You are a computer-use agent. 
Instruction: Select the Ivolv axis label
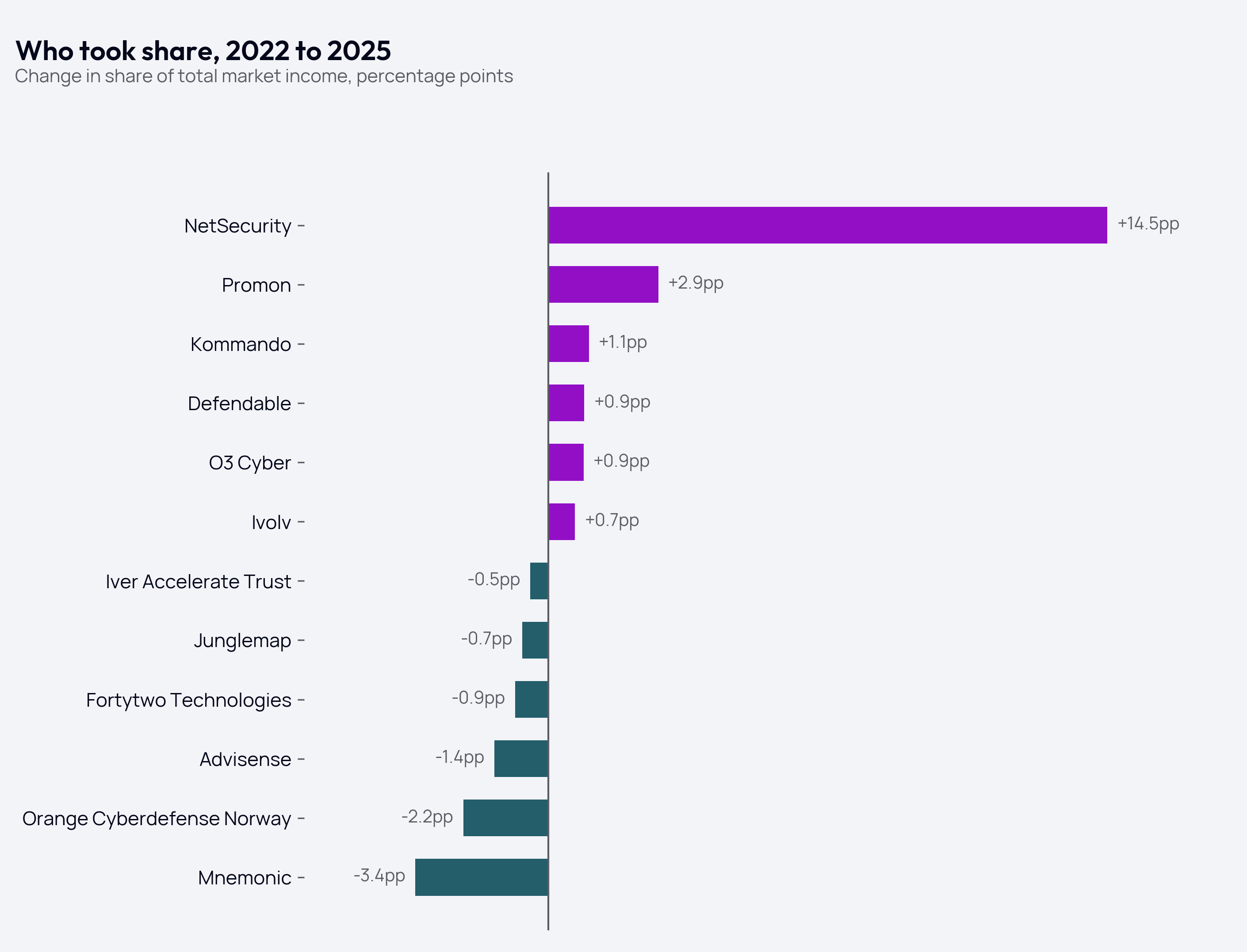pyautogui.click(x=272, y=522)
